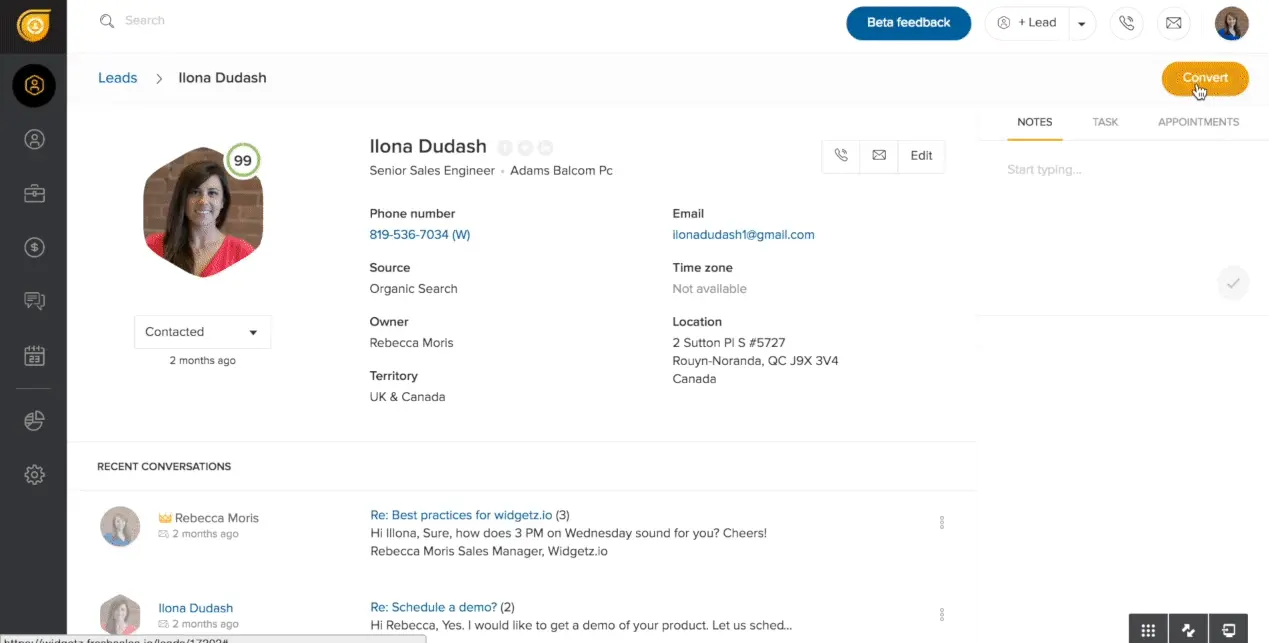The image size is (1269, 643).
Task: Open the Contacted status dropdown
Action: click(x=202, y=331)
